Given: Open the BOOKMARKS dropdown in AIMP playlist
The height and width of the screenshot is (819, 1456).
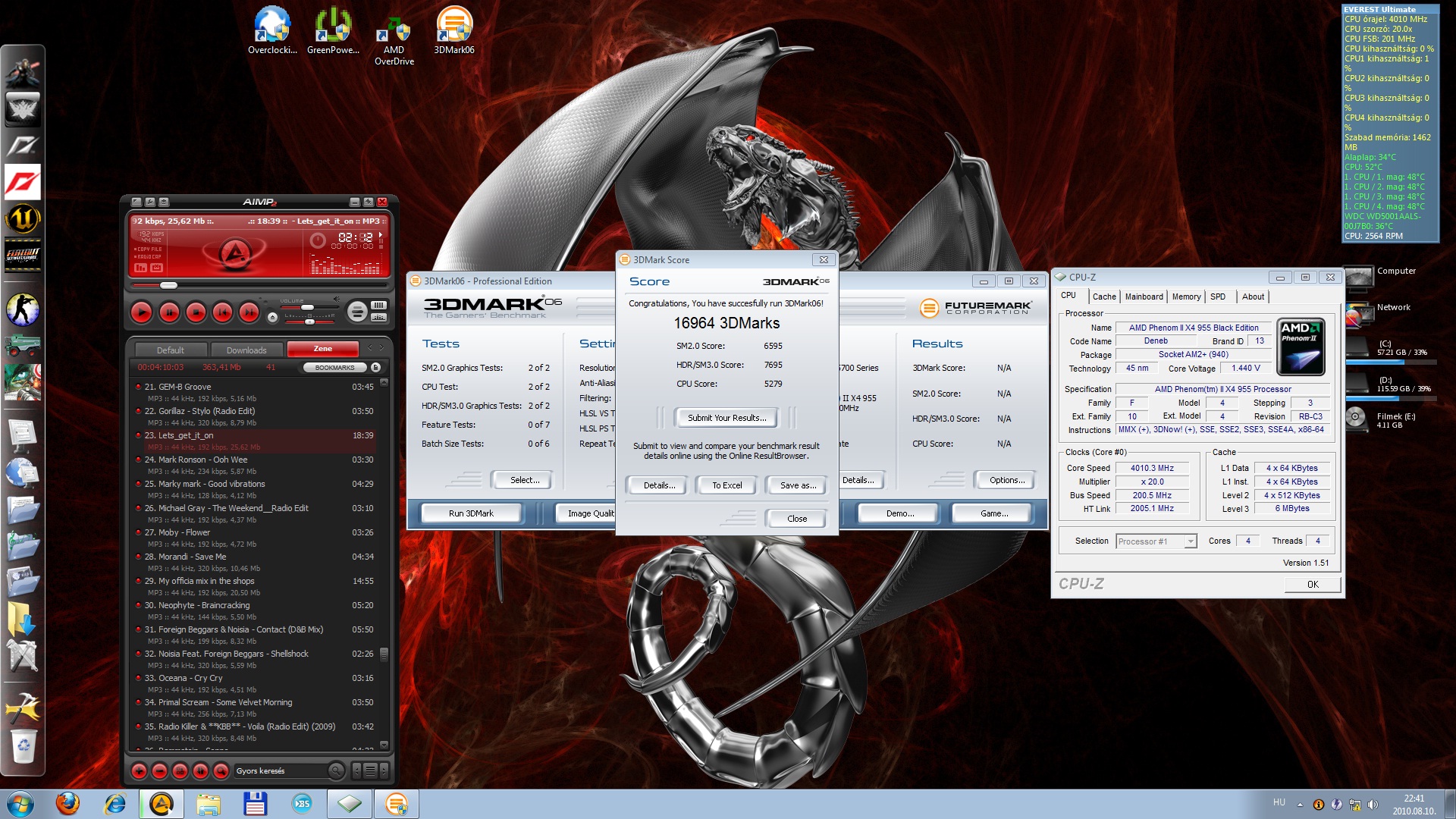Looking at the screenshot, I should (x=334, y=367).
